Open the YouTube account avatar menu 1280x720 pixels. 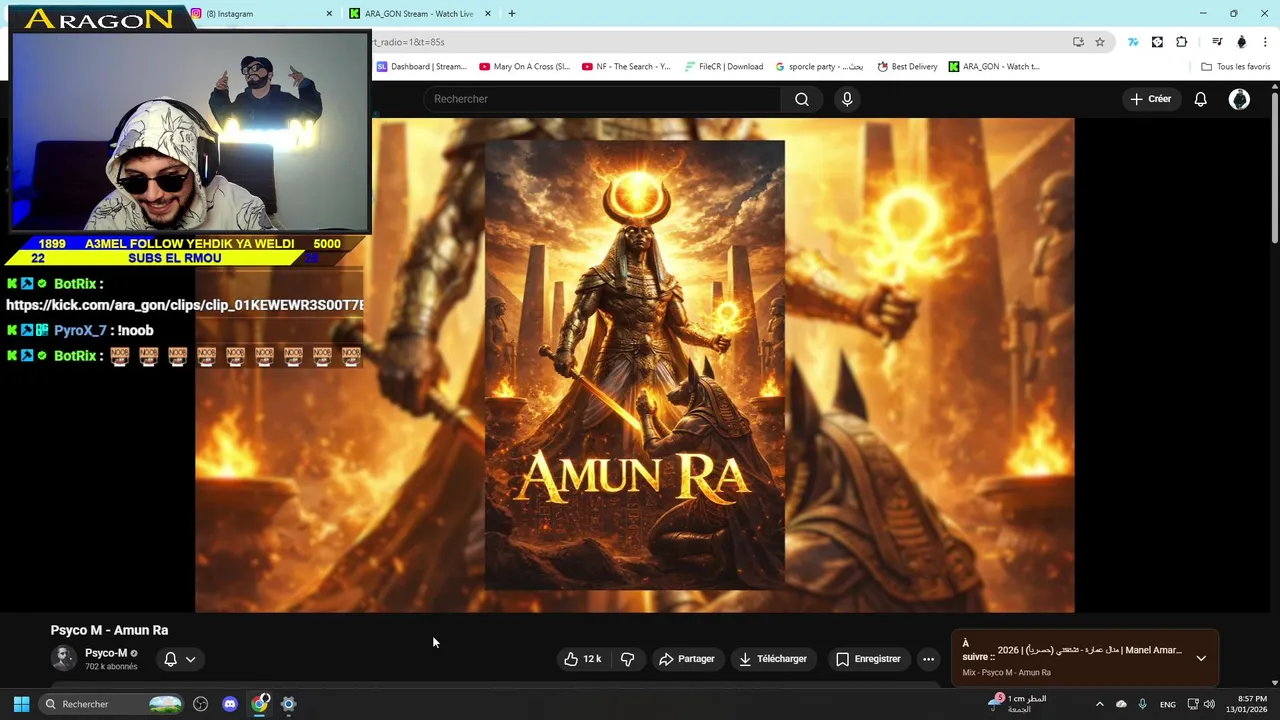[1239, 99]
